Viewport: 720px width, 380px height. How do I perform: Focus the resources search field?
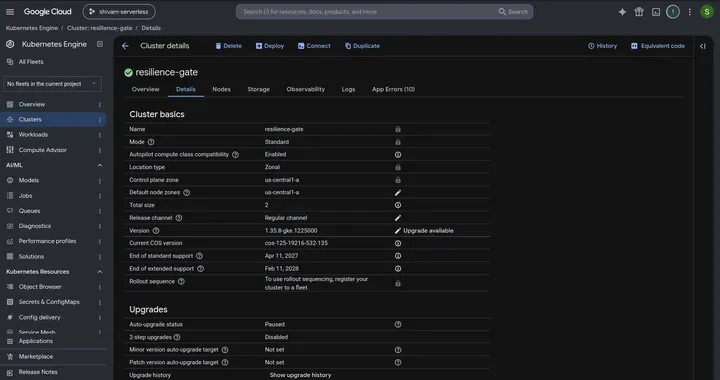[x=367, y=12]
